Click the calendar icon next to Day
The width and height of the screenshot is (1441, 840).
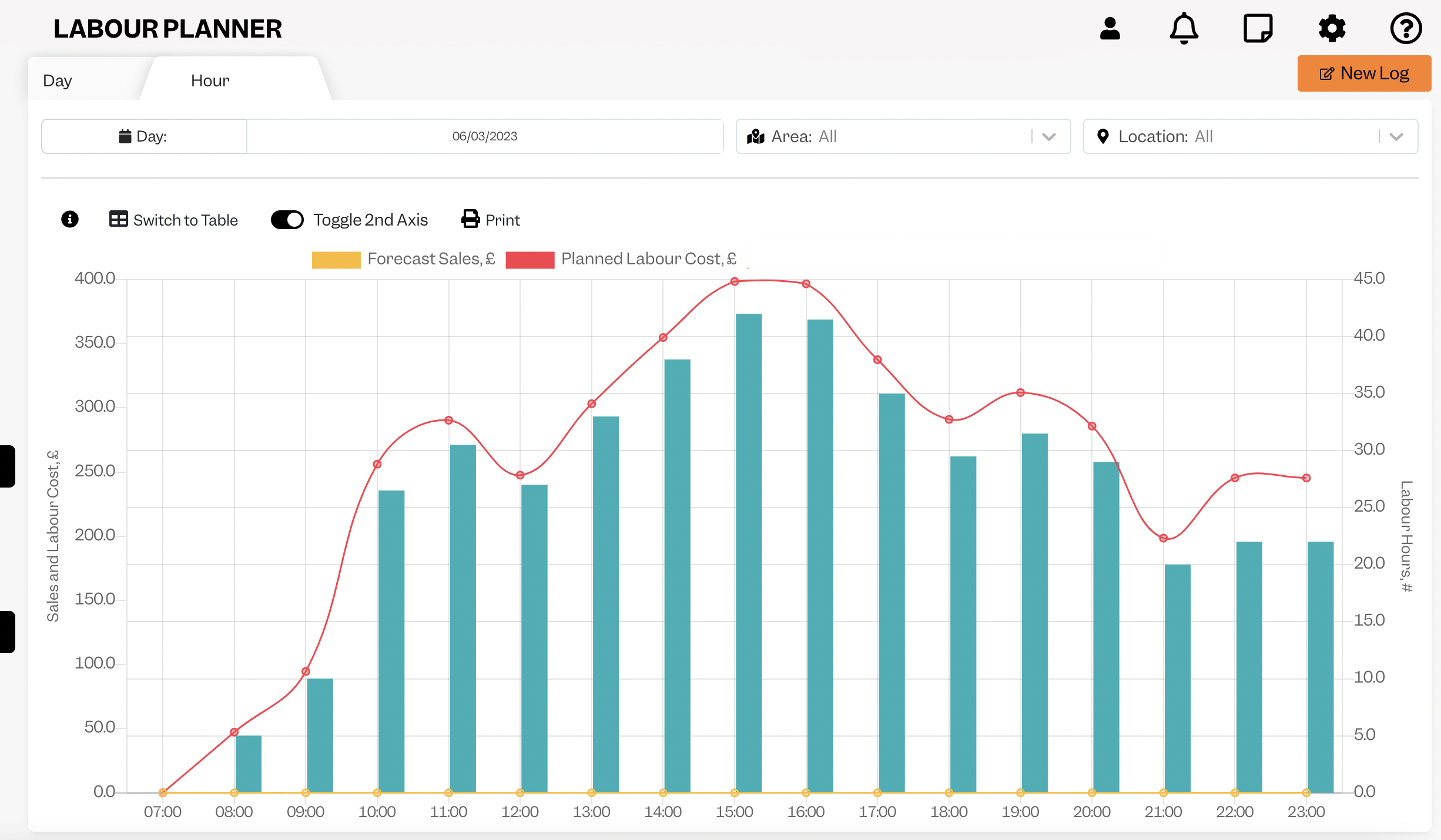[x=125, y=136]
